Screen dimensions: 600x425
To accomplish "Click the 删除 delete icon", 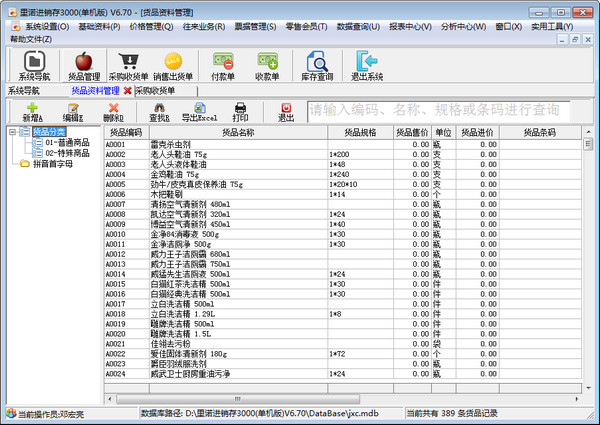I will [x=113, y=111].
